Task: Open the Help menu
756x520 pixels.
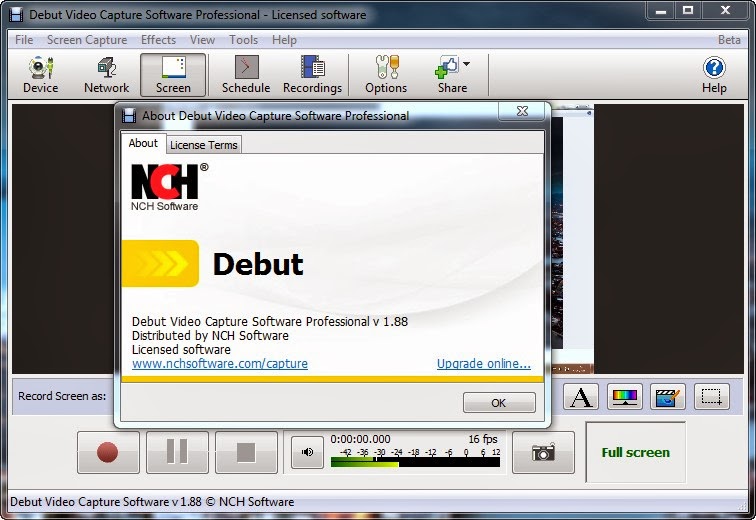Action: click(284, 40)
